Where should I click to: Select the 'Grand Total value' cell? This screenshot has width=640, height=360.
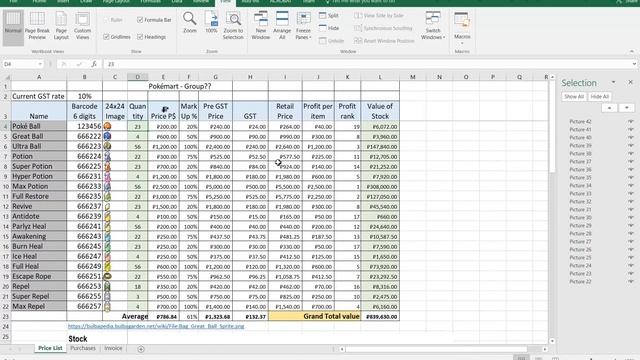[x=315, y=316]
